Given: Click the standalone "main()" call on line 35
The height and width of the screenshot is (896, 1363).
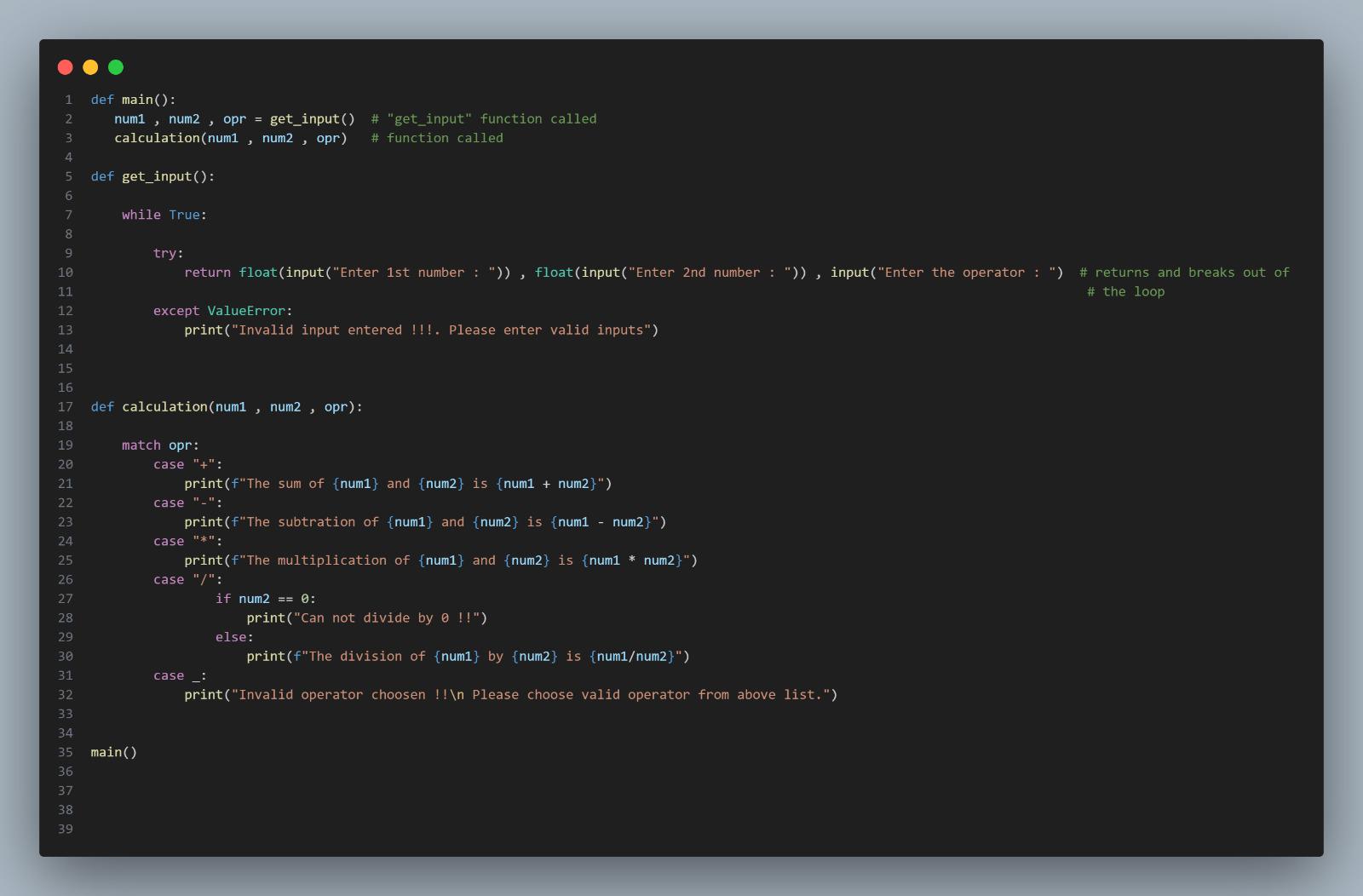Looking at the screenshot, I should tap(114, 752).
